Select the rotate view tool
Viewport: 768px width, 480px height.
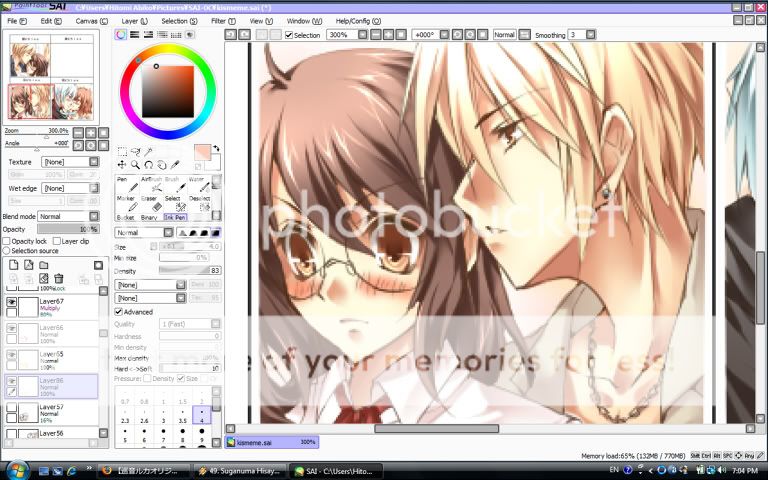pyautogui.click(x=148, y=165)
